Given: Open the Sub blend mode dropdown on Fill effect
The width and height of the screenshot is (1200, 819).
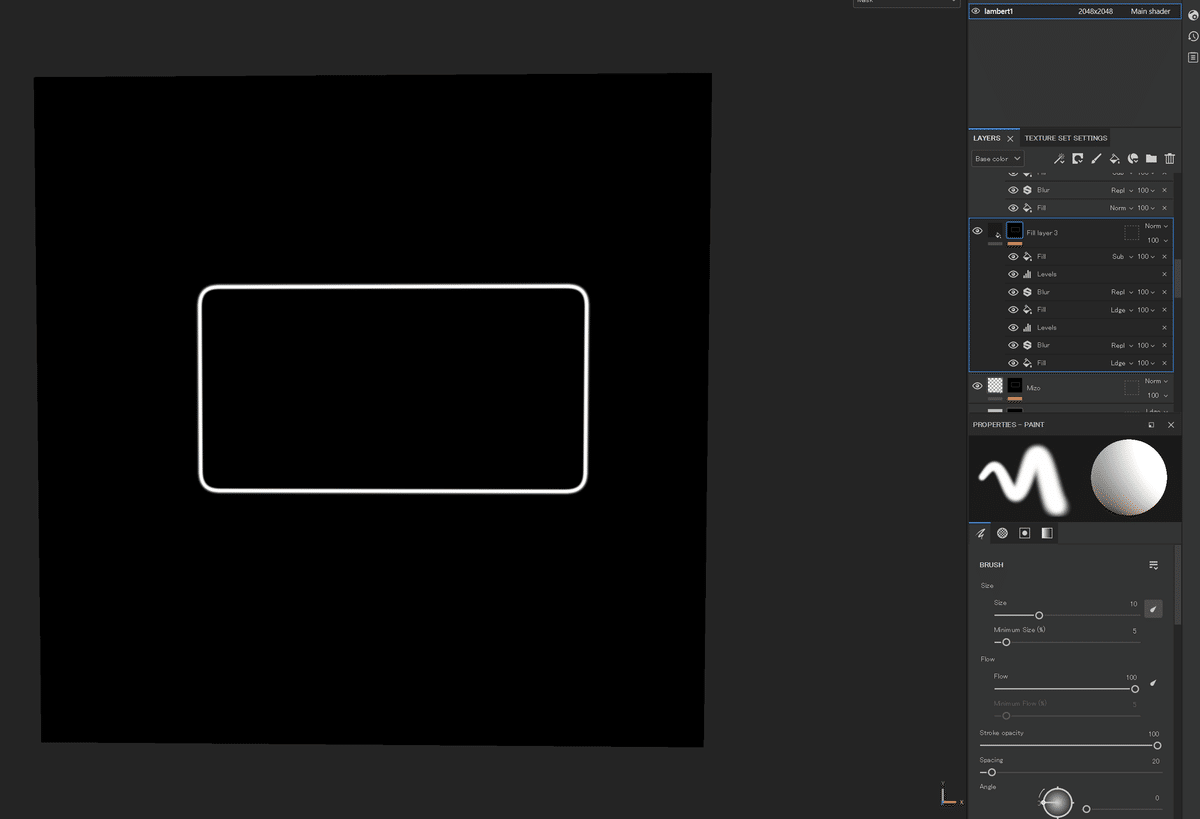Looking at the screenshot, I should coord(1121,256).
